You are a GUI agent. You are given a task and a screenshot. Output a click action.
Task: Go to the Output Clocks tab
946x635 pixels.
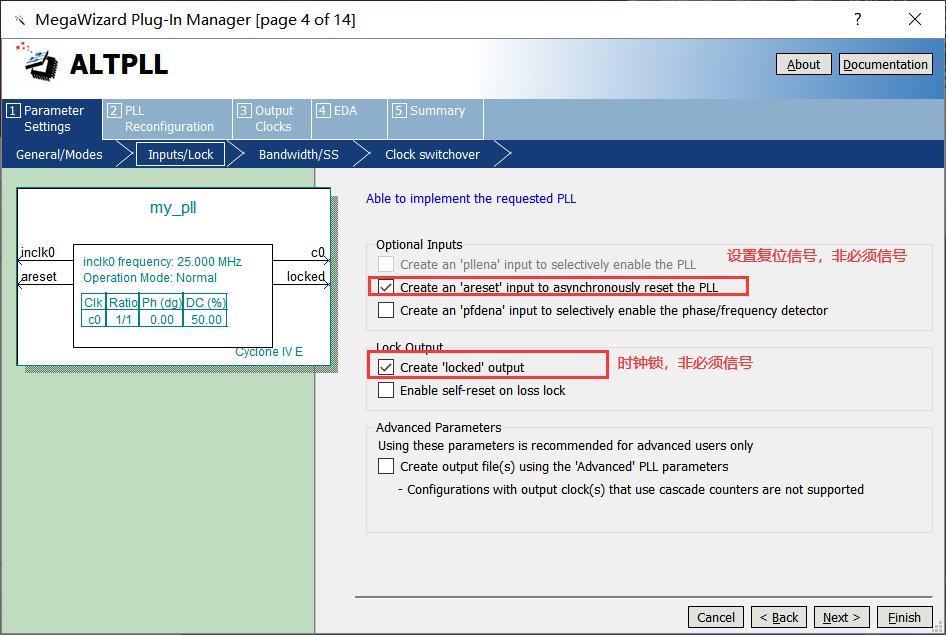click(272, 119)
